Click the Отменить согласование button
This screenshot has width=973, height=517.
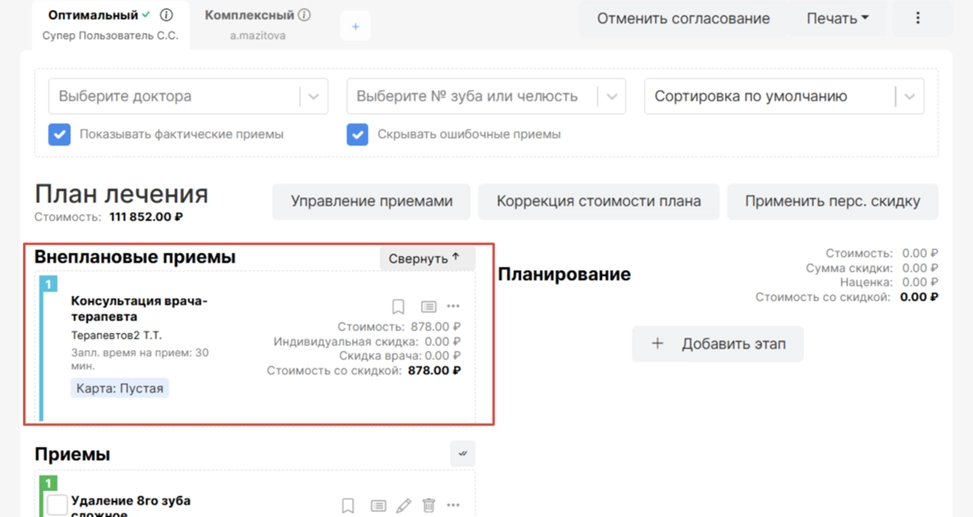[x=683, y=18]
